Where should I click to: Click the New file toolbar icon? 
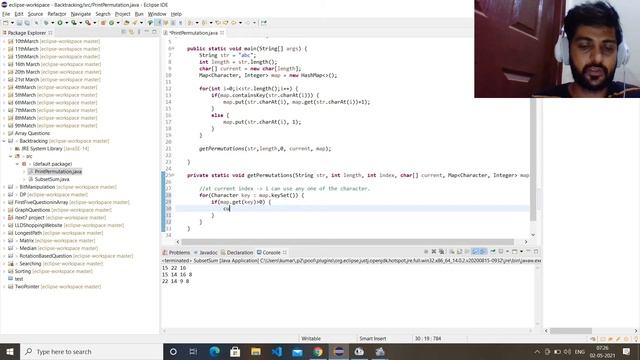(6, 23)
